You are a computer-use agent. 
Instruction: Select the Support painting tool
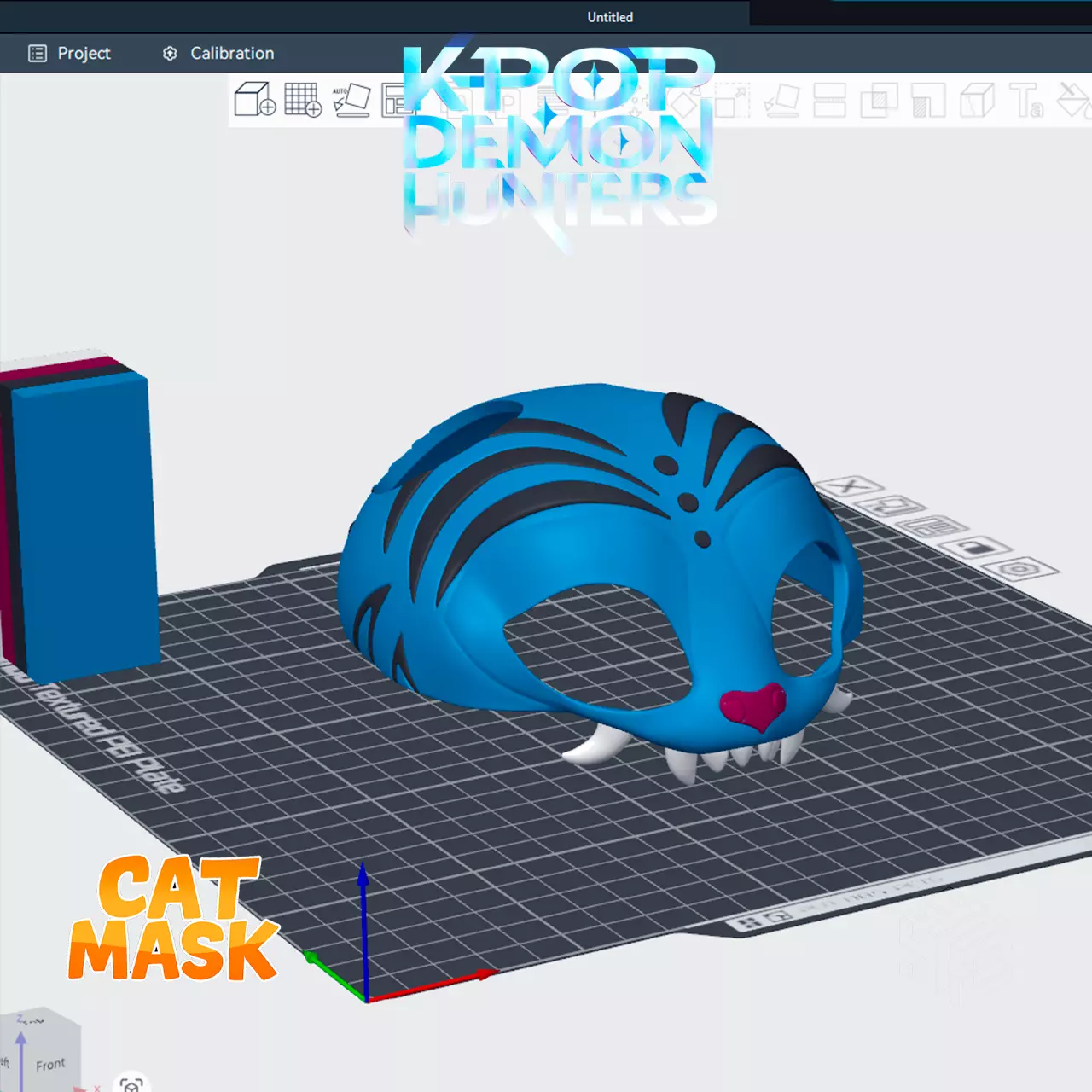point(928,100)
